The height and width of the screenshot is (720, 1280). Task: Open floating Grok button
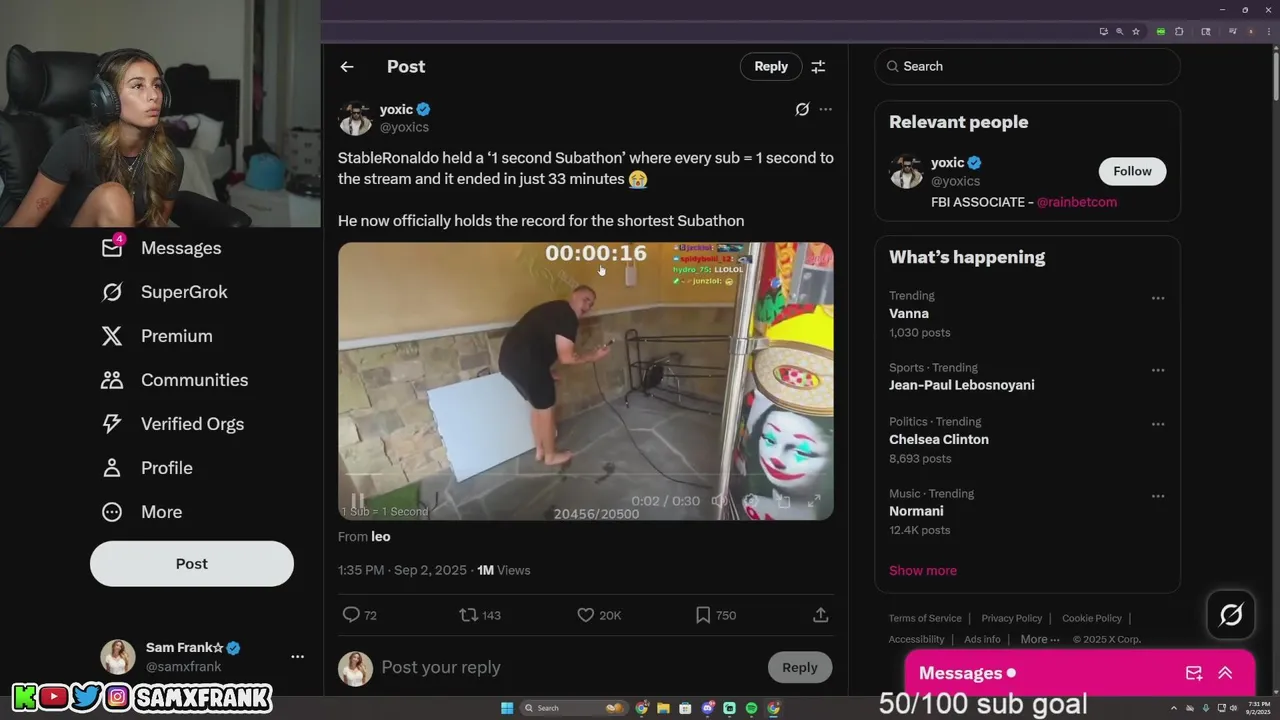coord(1231,614)
